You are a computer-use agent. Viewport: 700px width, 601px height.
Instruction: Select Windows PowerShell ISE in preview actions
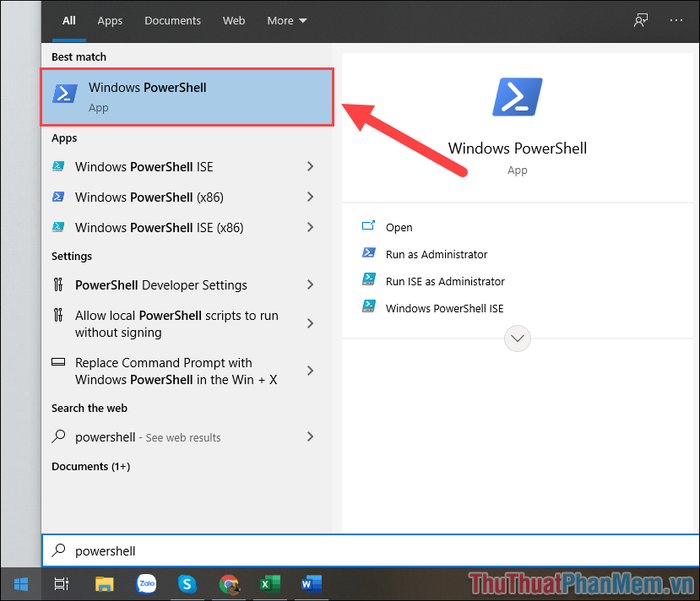(445, 308)
